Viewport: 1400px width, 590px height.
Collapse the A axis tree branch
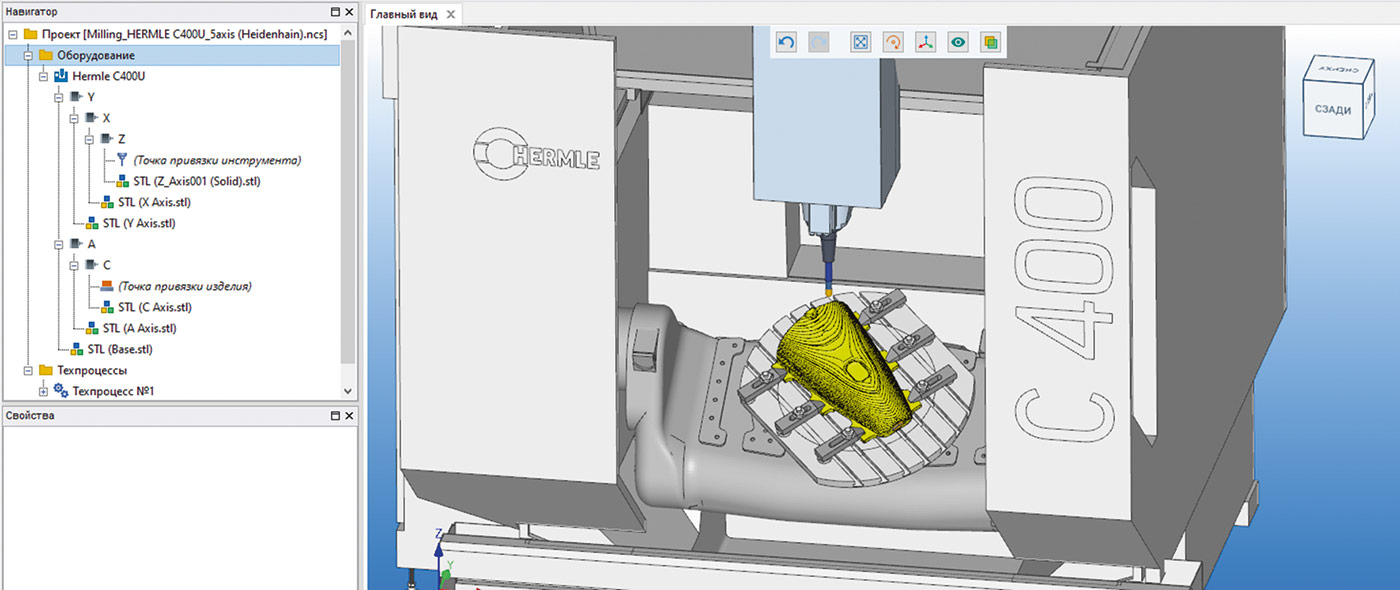[x=58, y=244]
